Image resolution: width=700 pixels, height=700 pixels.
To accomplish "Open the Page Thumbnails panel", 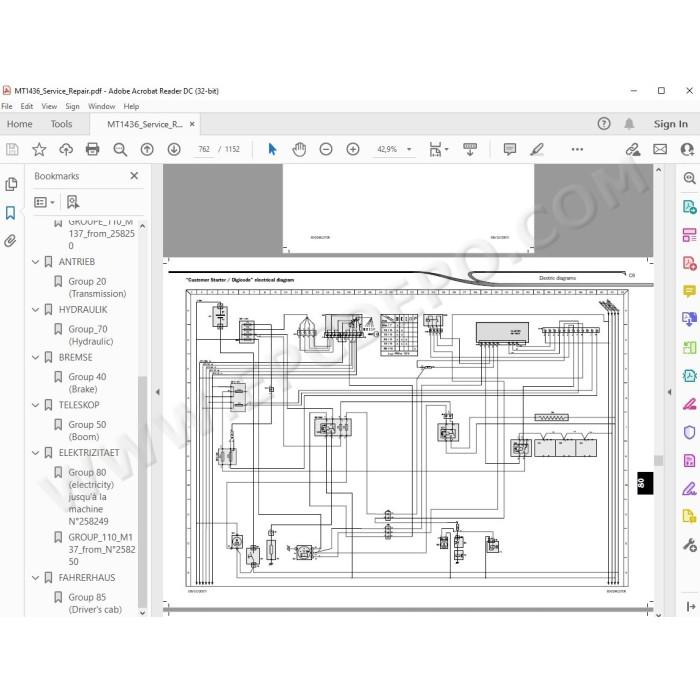I will coord(11,184).
